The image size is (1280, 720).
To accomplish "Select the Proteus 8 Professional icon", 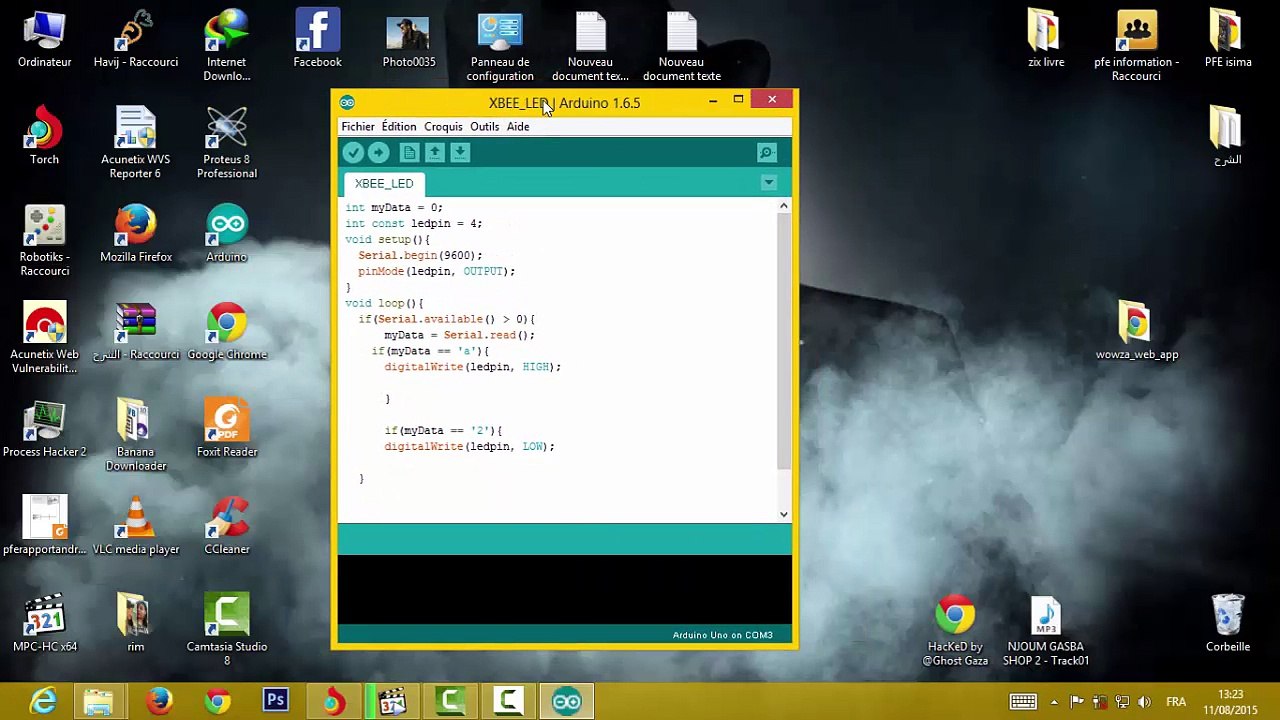I will 227,143.
